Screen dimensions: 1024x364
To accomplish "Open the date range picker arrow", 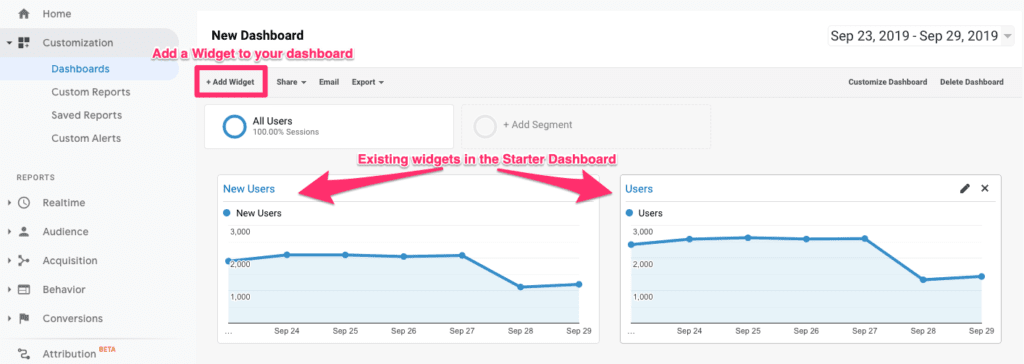I will click(1008, 37).
